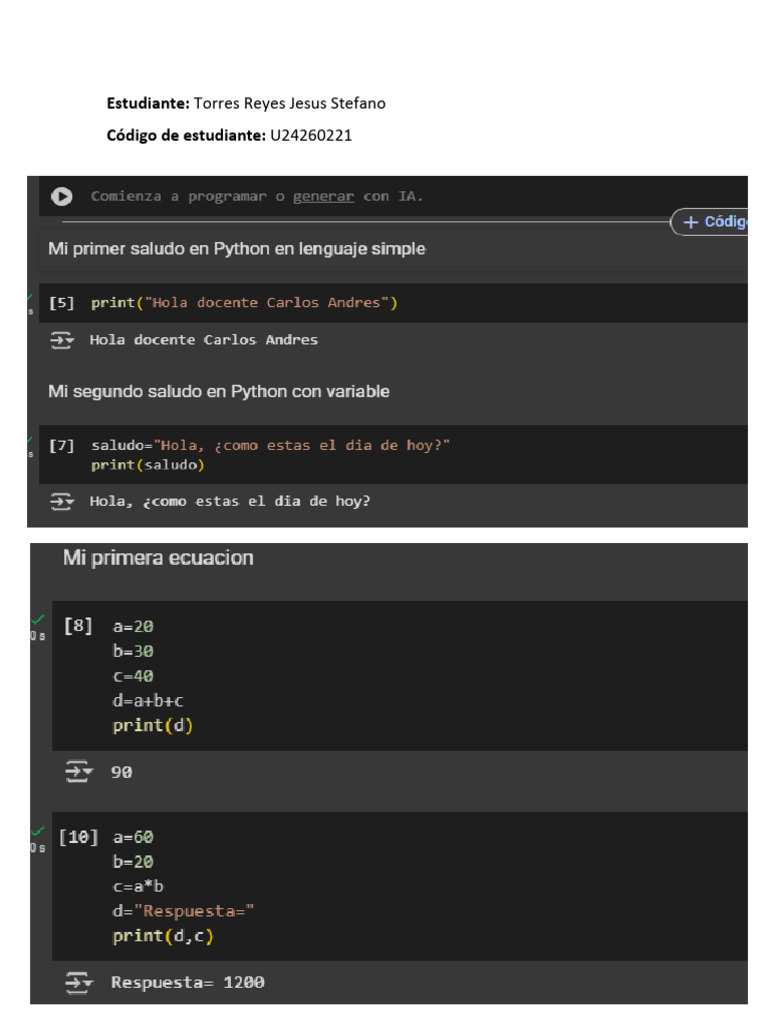Click inside the empty cell placeholder text
Viewport: 768px width, 1024px height.
point(257,196)
